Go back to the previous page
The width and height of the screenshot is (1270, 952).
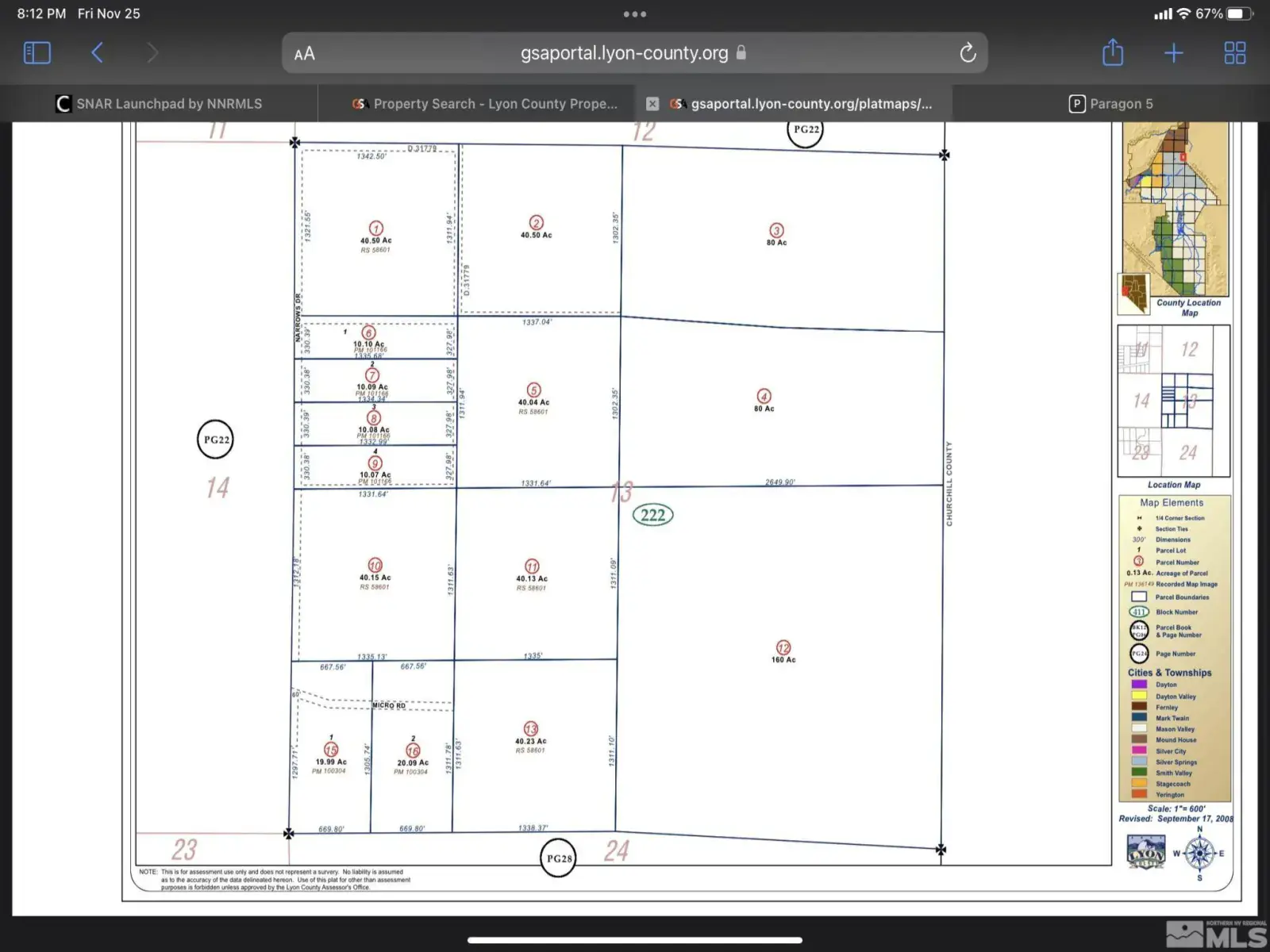[97, 53]
